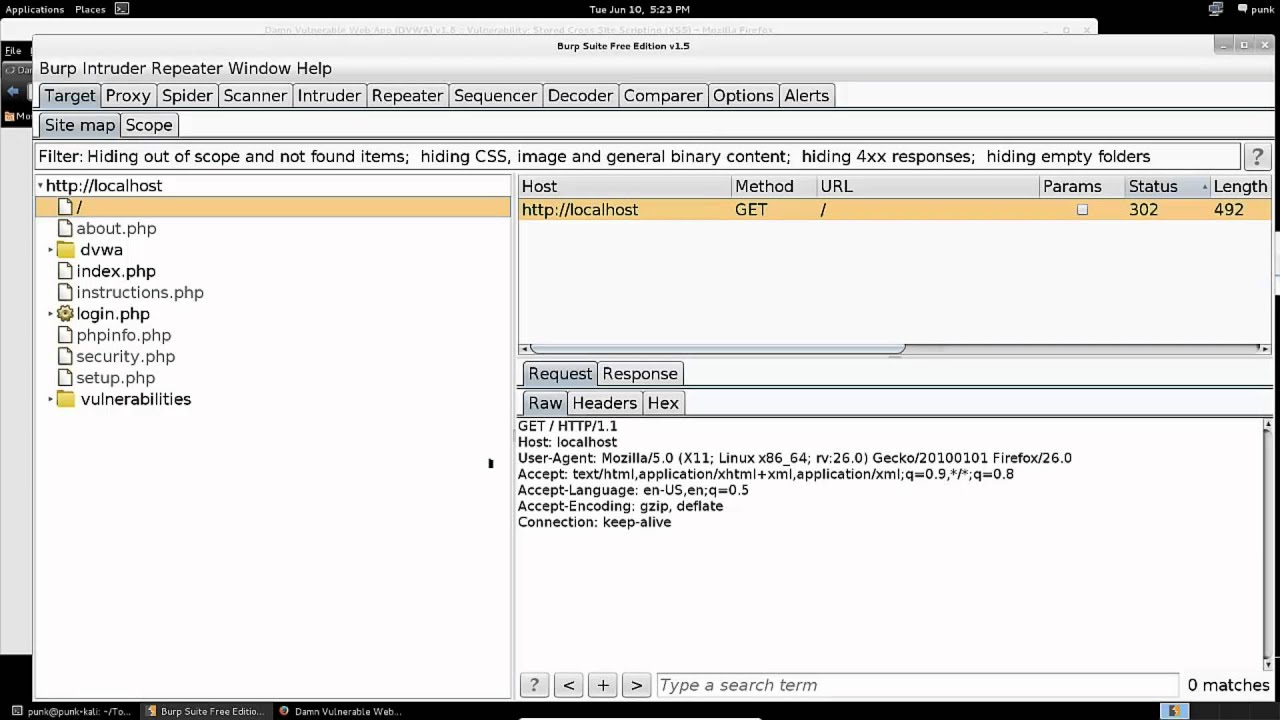Show the Response tab
1280x720 pixels.
(640, 373)
